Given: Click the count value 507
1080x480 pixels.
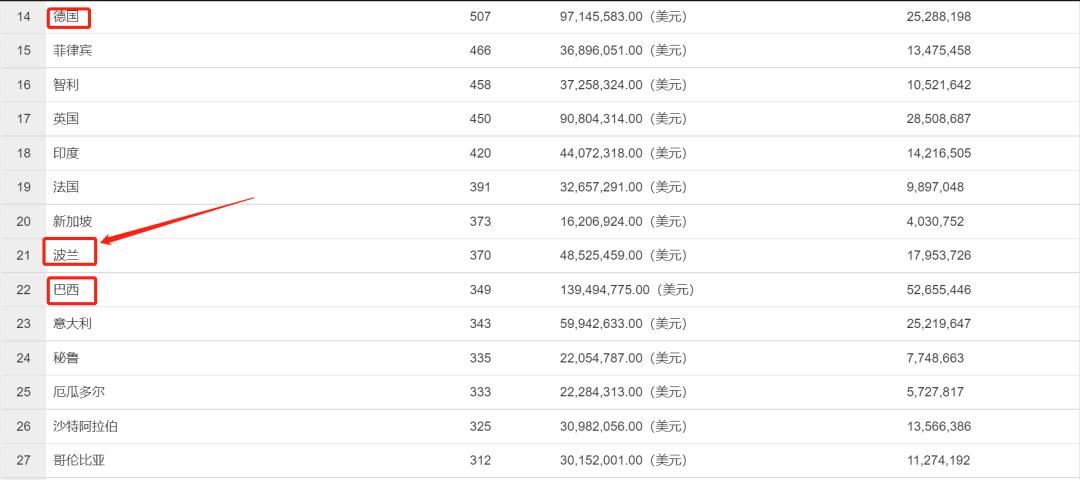Looking at the screenshot, I should (480, 17).
